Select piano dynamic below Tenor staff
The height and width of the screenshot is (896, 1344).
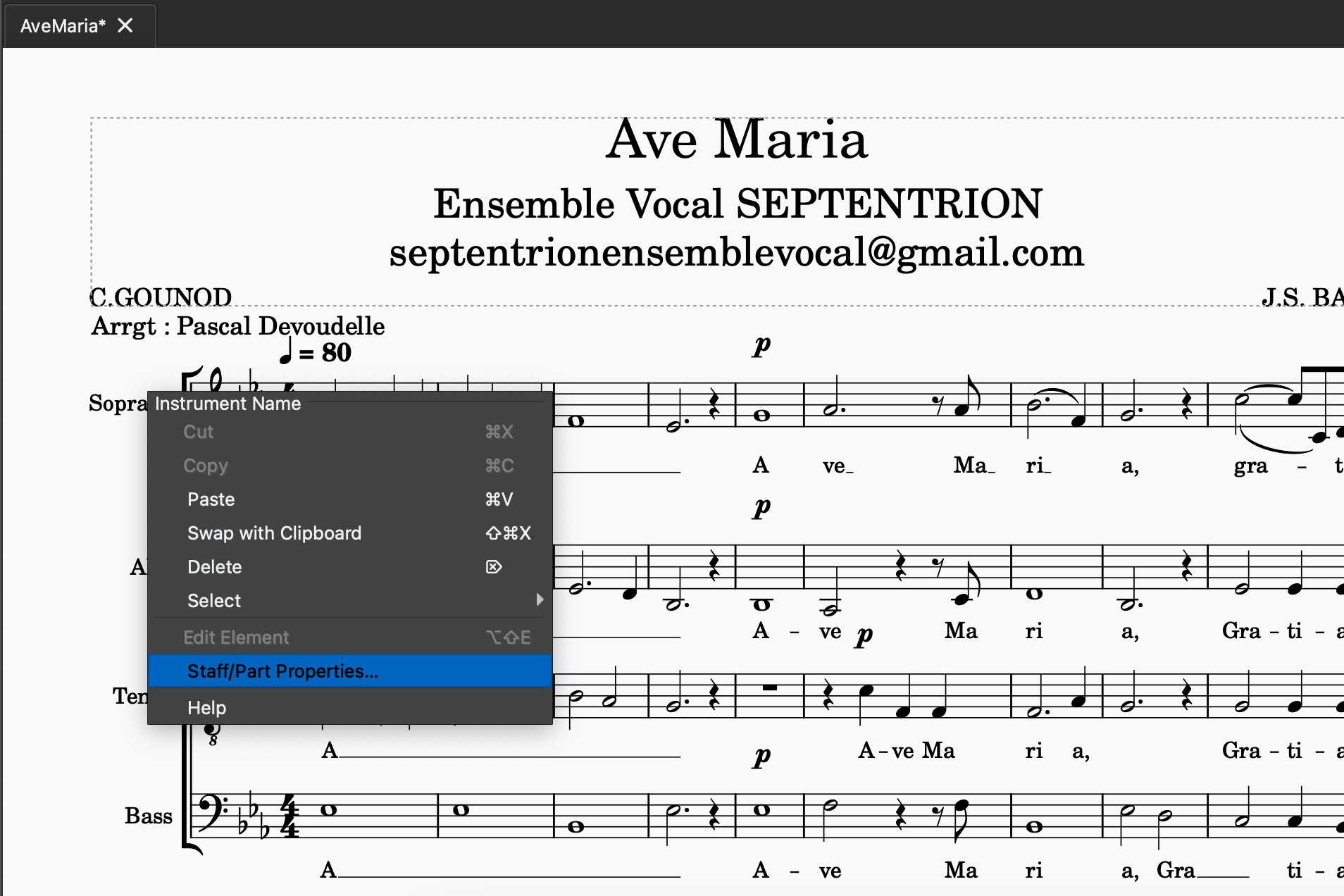[x=761, y=757]
